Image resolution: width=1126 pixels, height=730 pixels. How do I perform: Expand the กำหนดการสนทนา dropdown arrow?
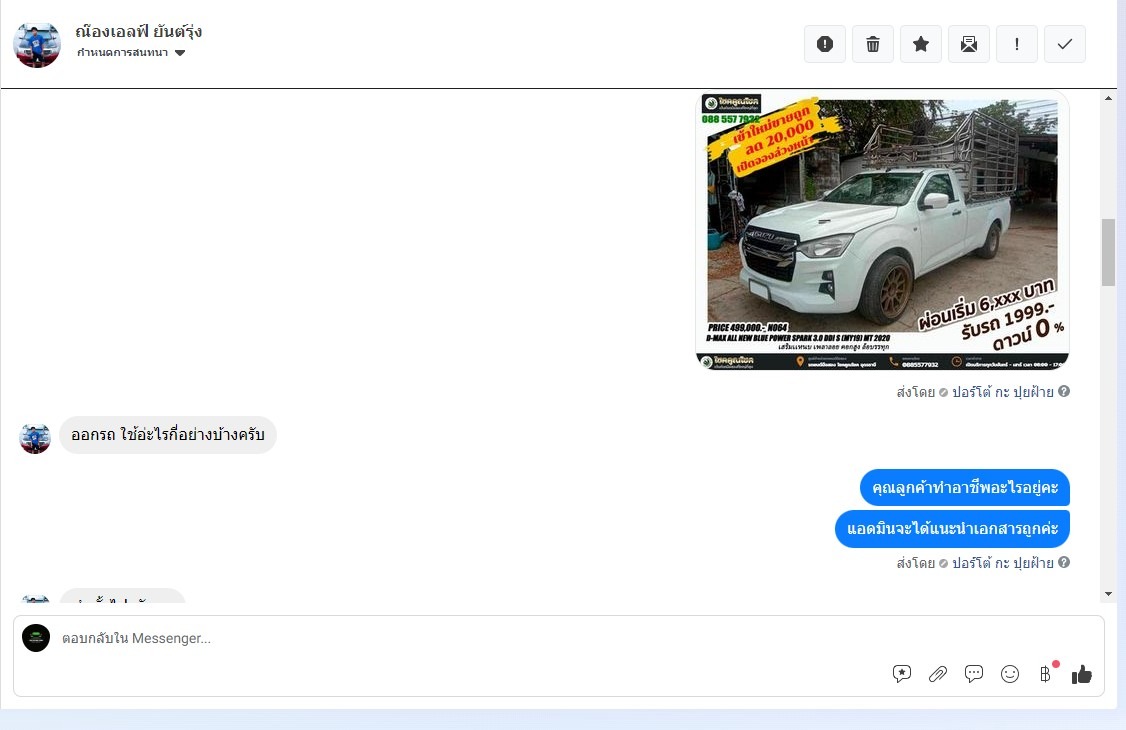tap(180, 52)
